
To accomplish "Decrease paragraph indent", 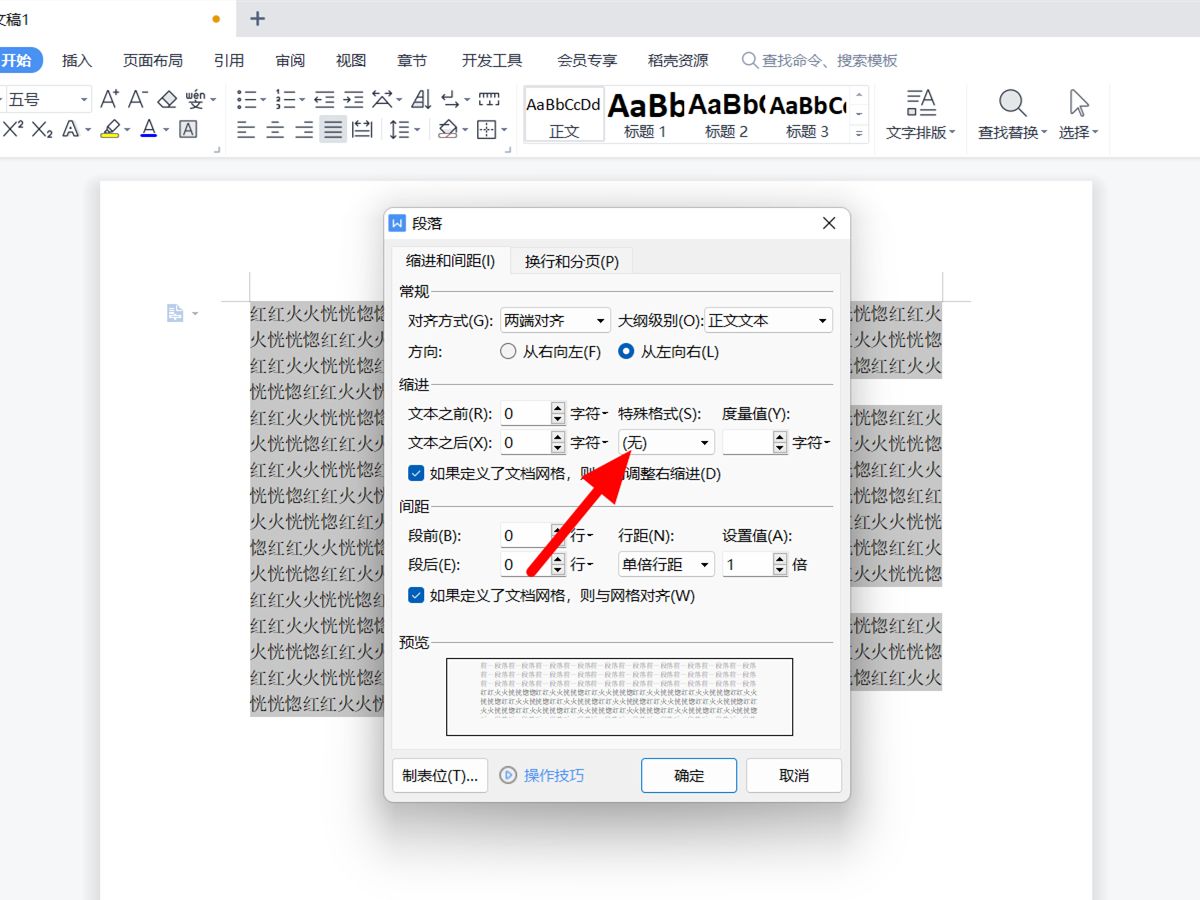I will coord(324,99).
